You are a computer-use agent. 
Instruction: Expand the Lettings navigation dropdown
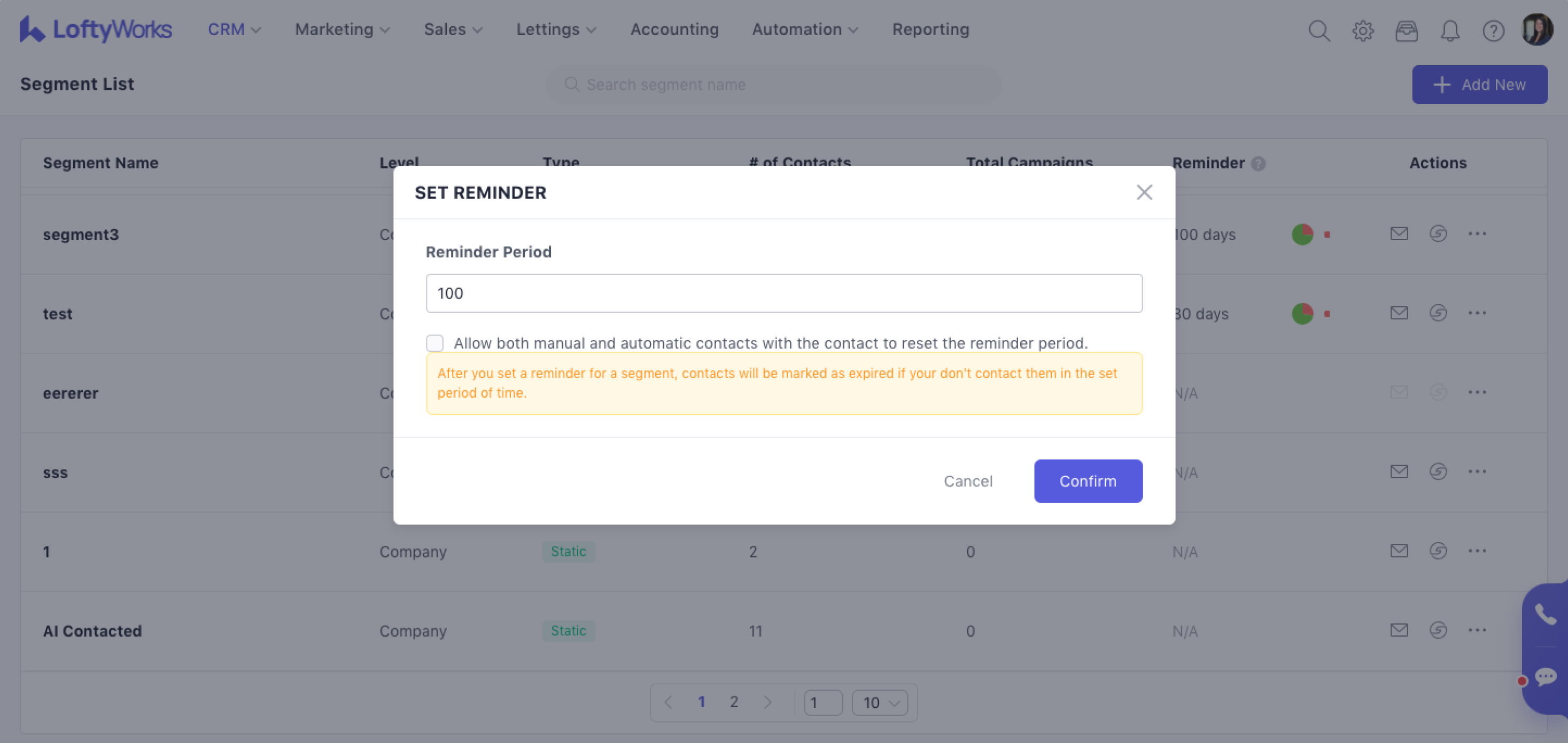[556, 29]
